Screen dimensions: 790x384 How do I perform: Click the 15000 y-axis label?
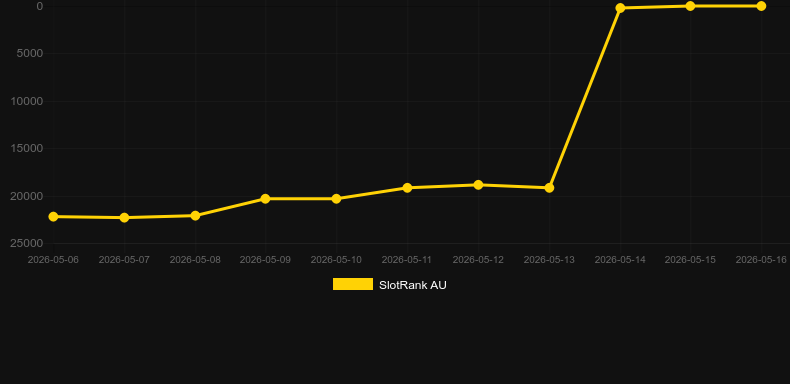pyautogui.click(x=27, y=148)
